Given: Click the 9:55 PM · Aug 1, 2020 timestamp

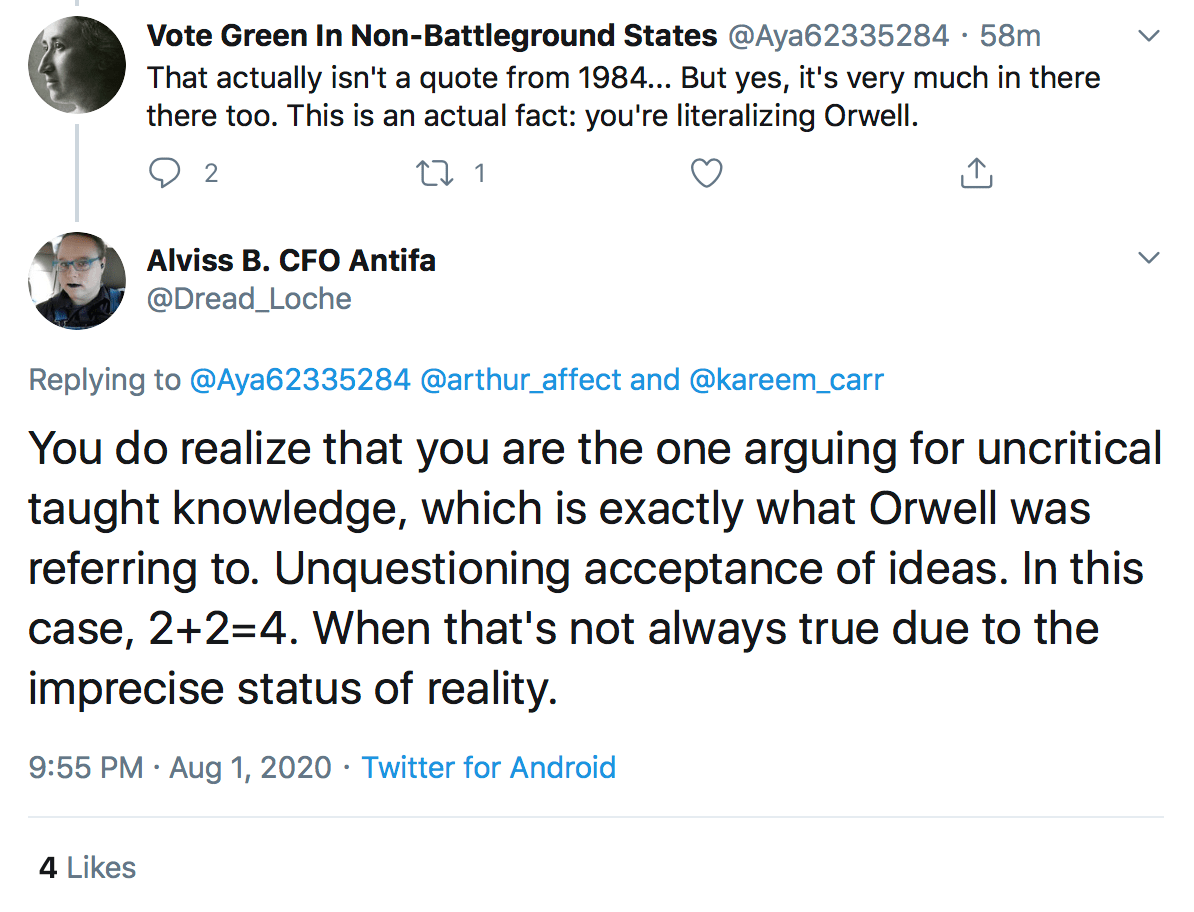Looking at the screenshot, I should coord(180,768).
